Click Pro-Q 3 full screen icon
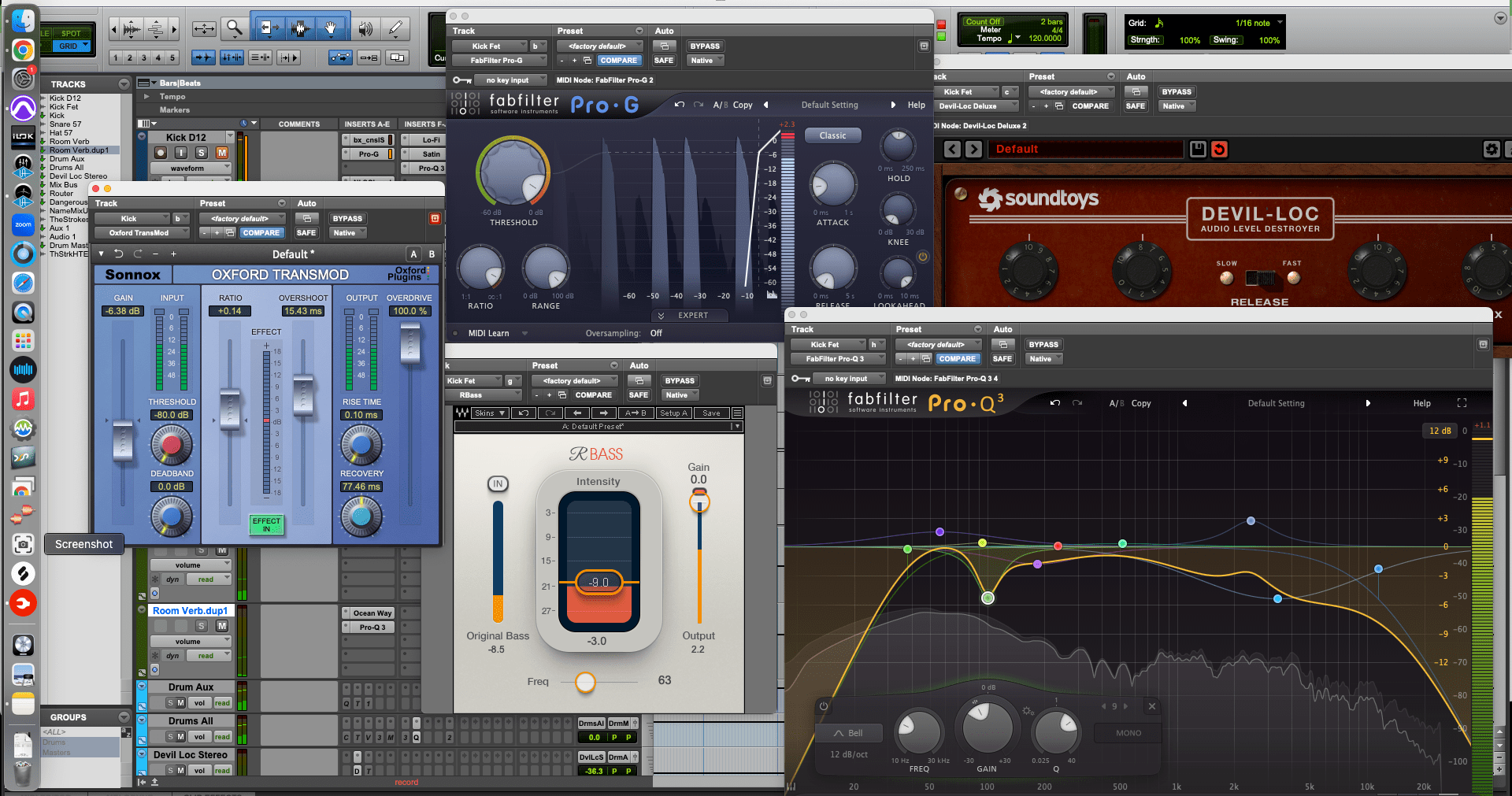Viewport: 1512px width, 796px height. [1462, 403]
